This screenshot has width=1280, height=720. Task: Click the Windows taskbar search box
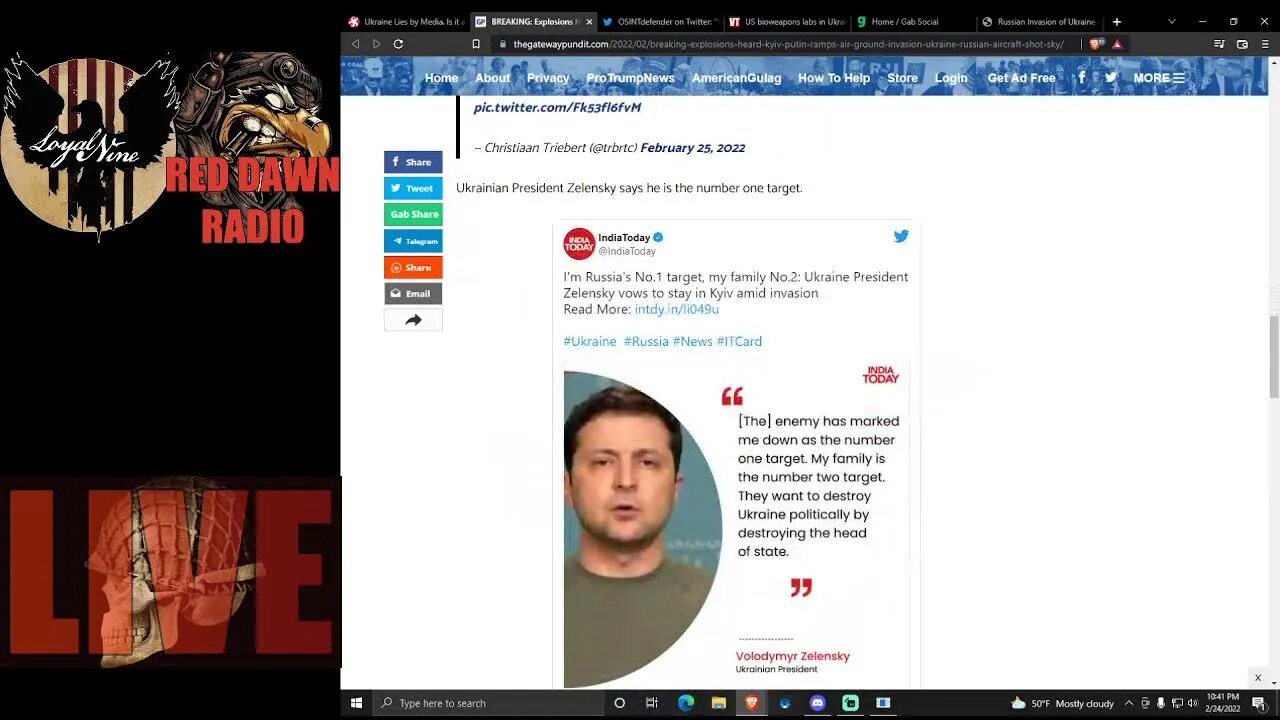click(x=486, y=703)
